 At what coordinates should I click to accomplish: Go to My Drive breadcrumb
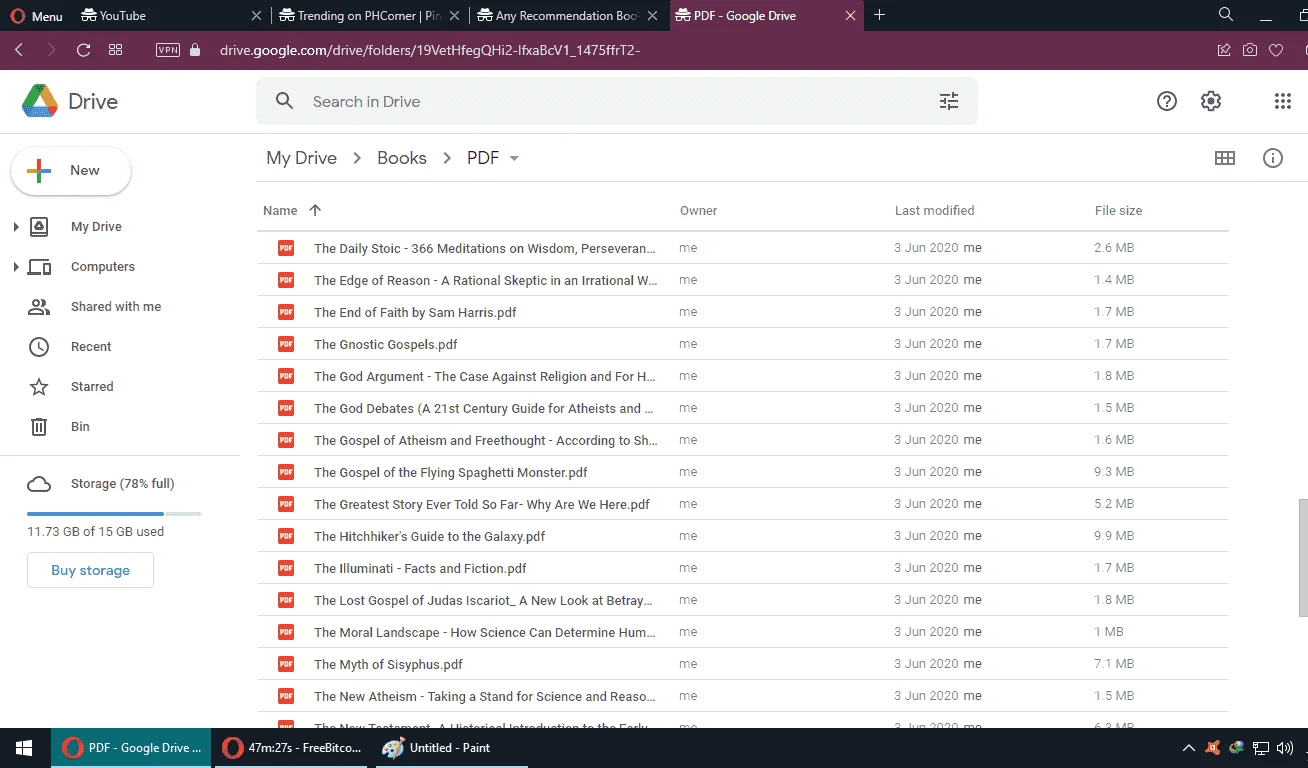coord(302,158)
